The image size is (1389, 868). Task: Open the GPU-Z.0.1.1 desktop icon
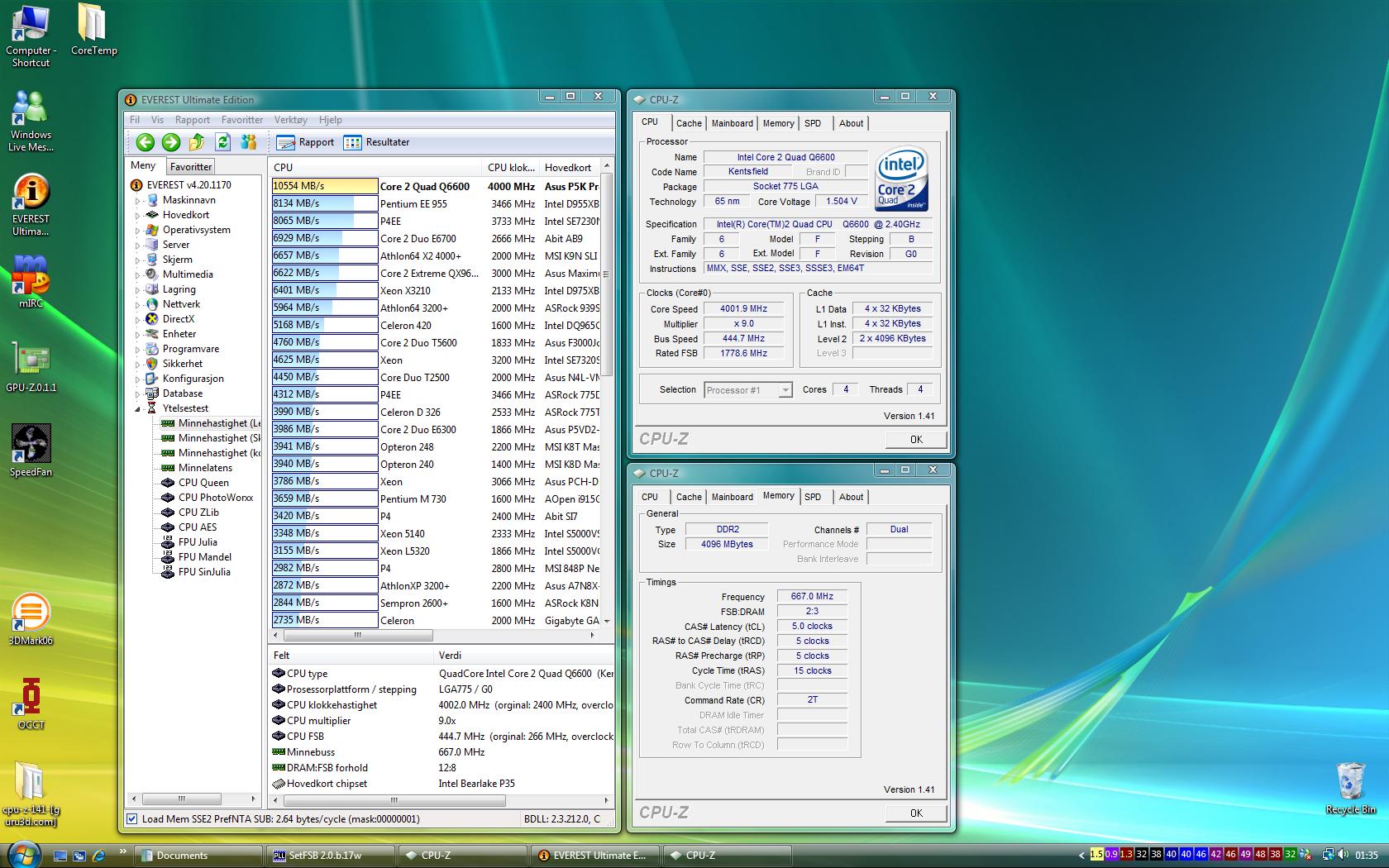(31, 367)
